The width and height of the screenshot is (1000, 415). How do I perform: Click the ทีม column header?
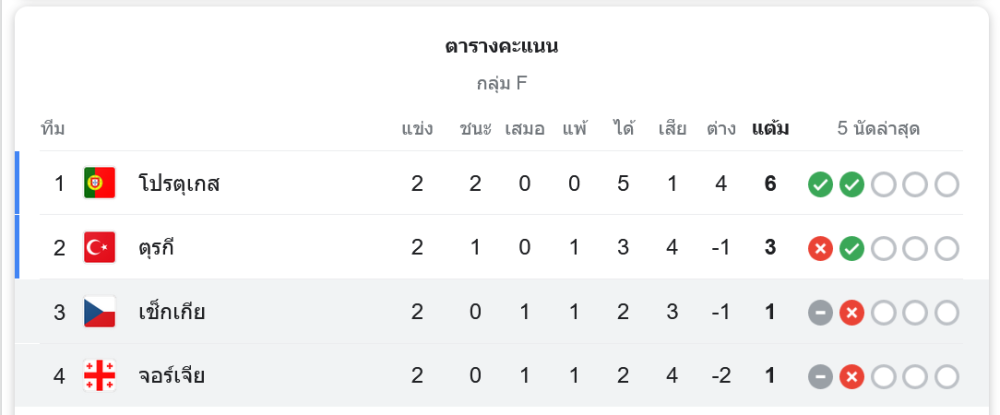(x=53, y=129)
